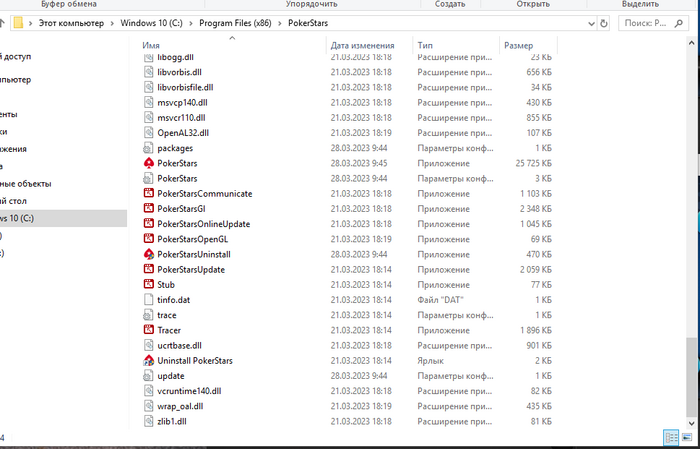Click the Uninstall PokerStars shortcut icon
Screen dimensions: 700x449
click(x=149, y=361)
